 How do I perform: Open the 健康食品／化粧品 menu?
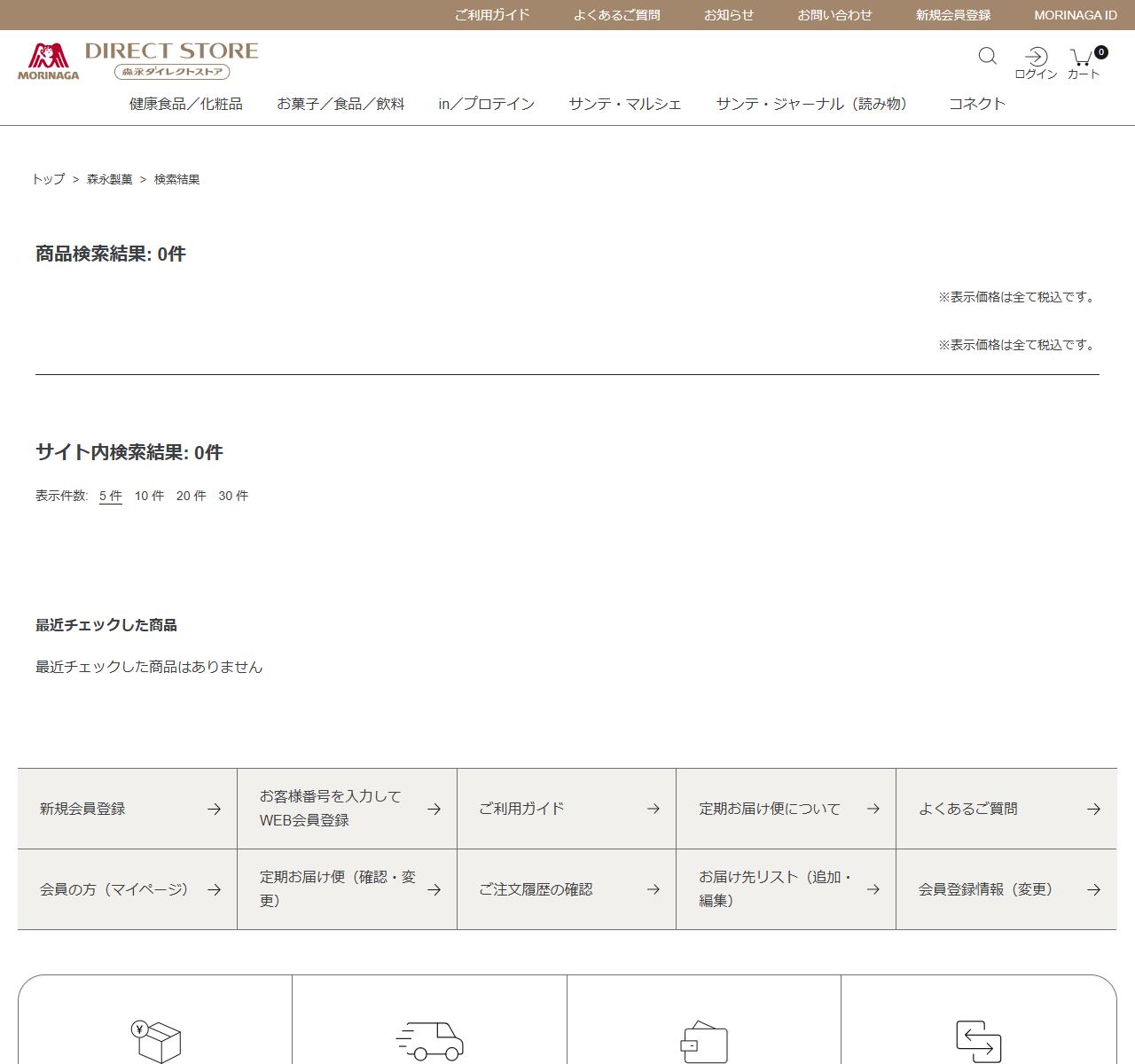[186, 104]
